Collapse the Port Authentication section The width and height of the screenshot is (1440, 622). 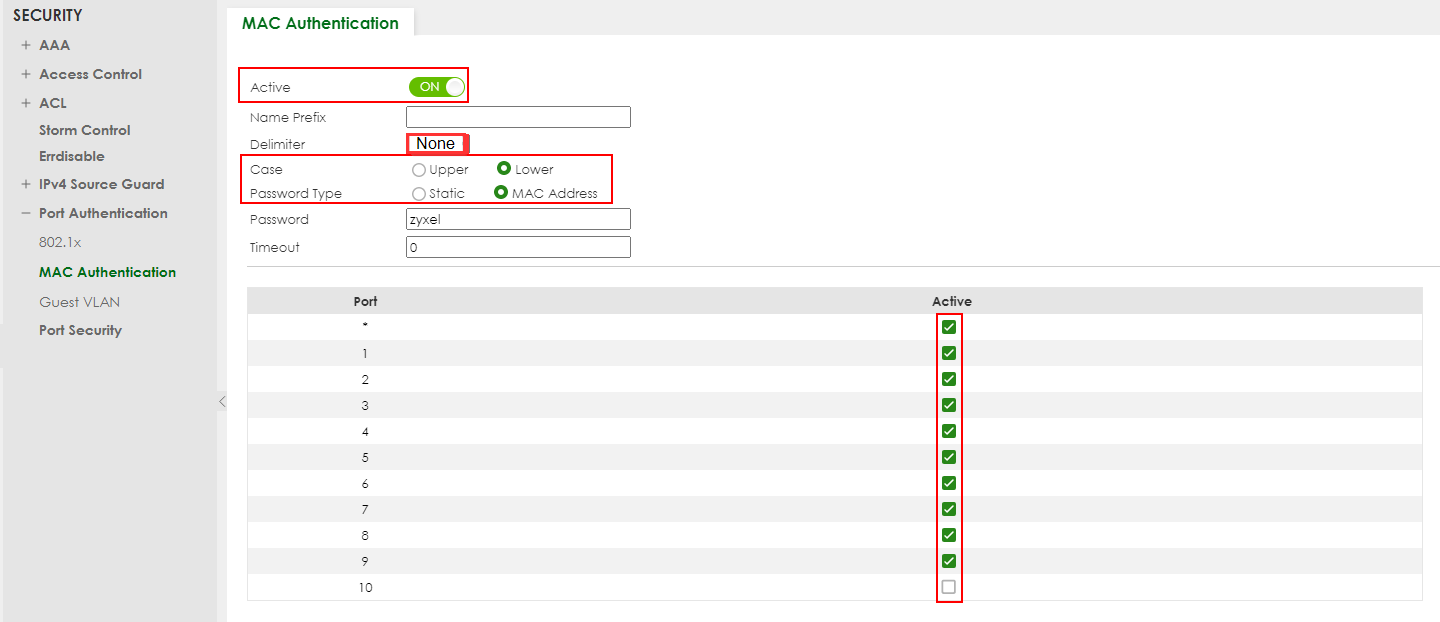coord(26,213)
